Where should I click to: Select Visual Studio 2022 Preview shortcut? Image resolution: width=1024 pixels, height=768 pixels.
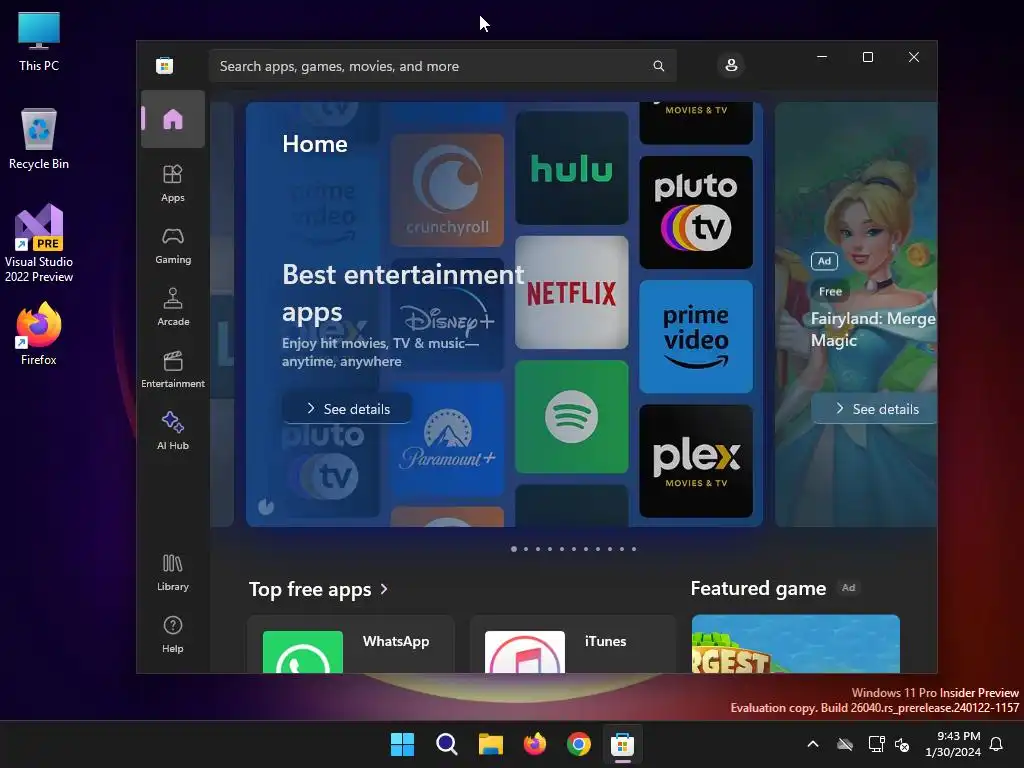coord(39,243)
